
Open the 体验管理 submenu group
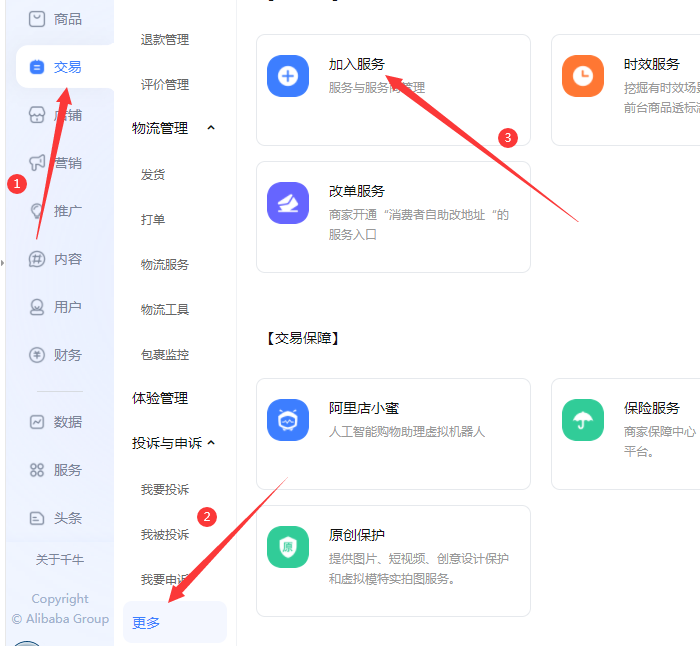[160, 398]
